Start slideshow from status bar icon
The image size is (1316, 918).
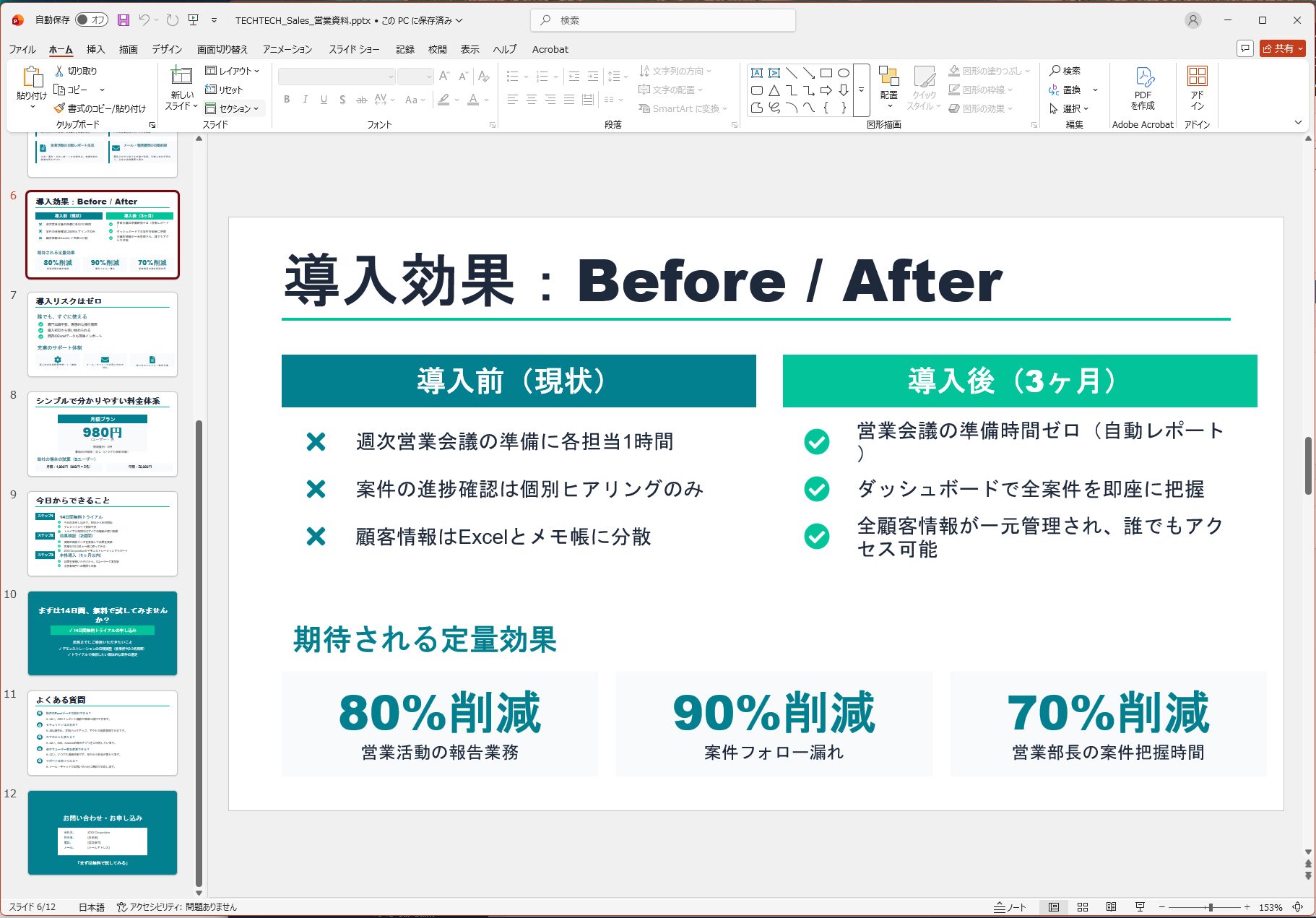1140,907
